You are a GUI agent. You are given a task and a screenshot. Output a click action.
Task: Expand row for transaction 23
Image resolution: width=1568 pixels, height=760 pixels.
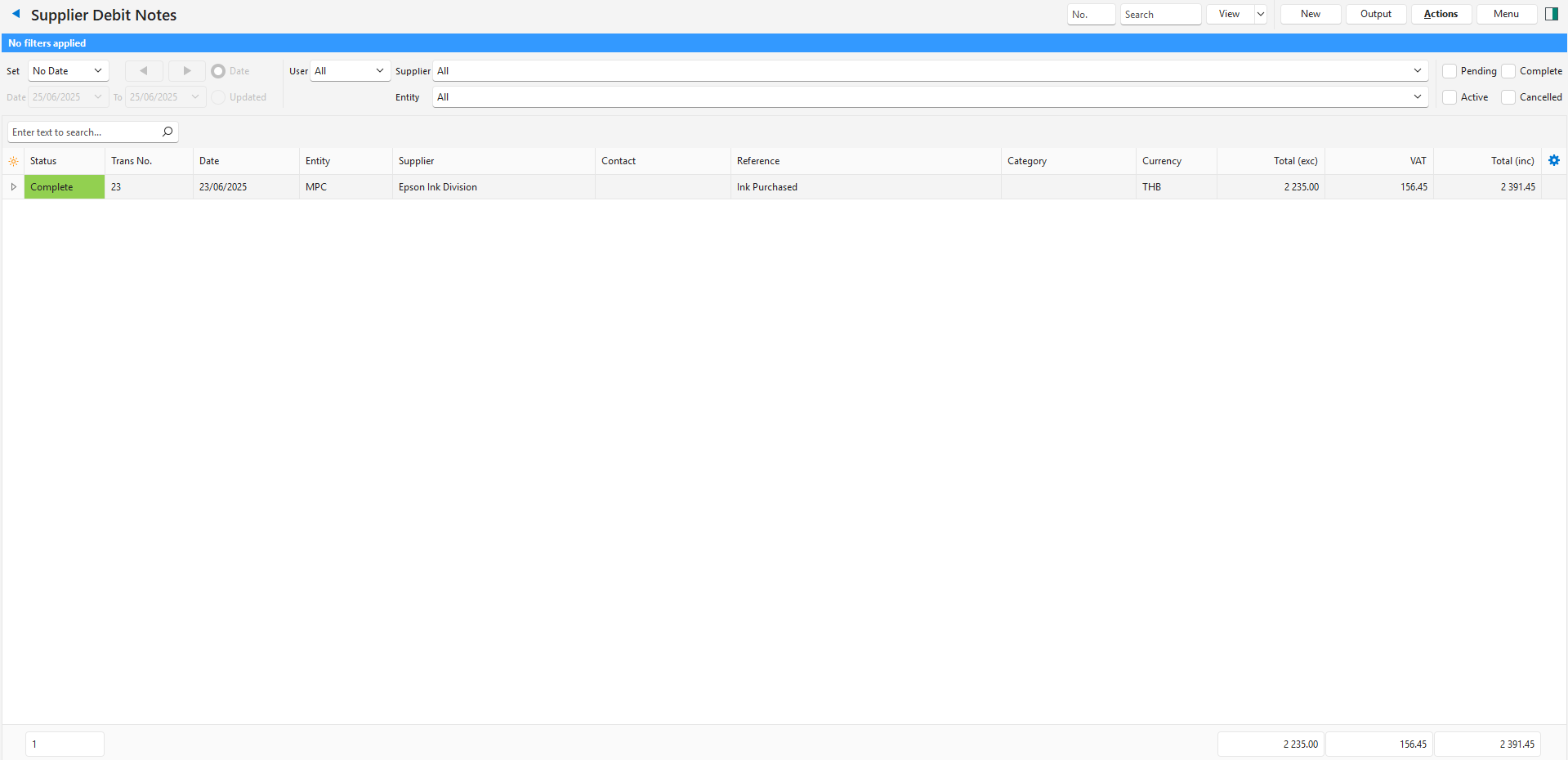(x=13, y=187)
